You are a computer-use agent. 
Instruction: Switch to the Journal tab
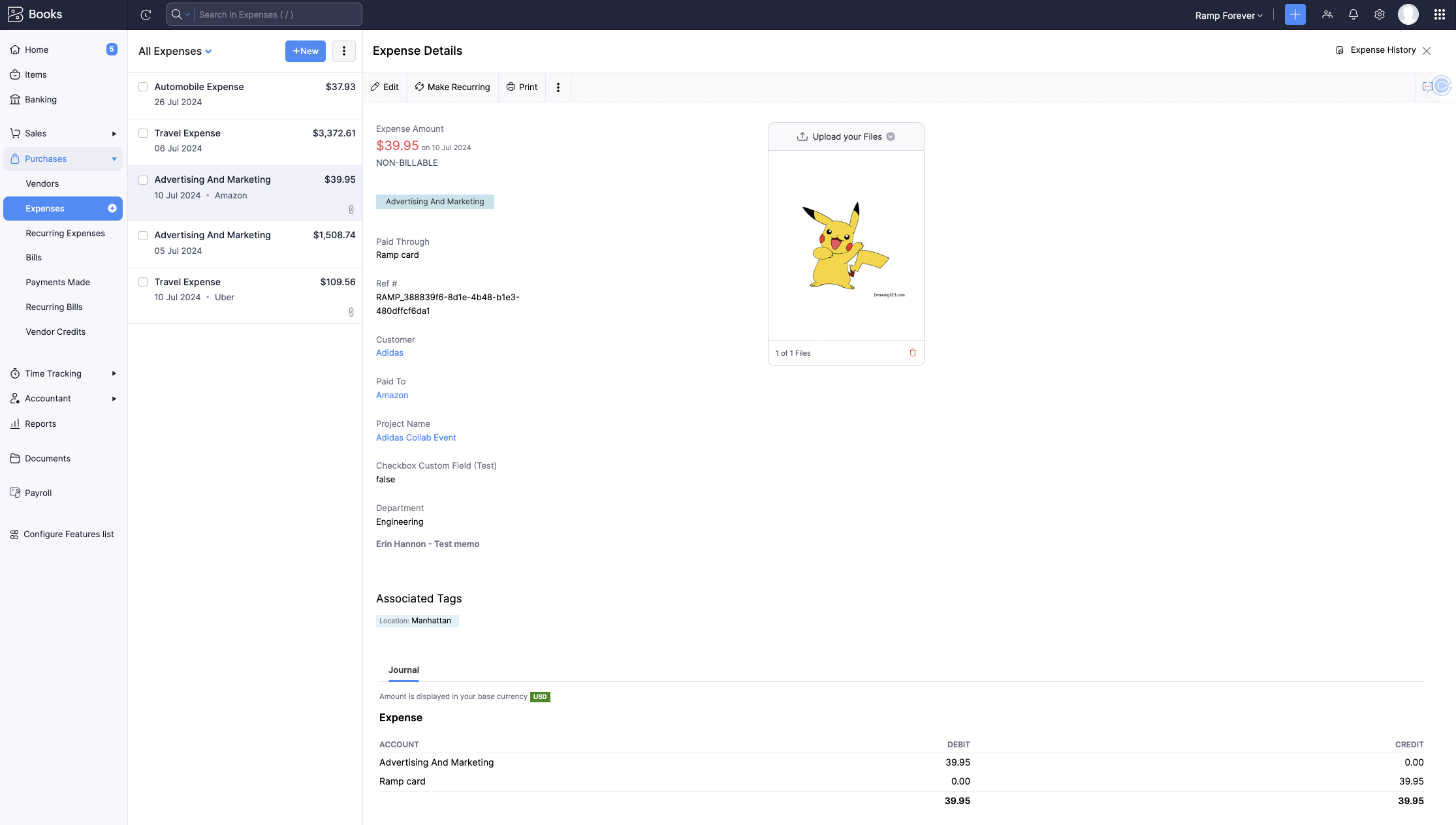404,670
